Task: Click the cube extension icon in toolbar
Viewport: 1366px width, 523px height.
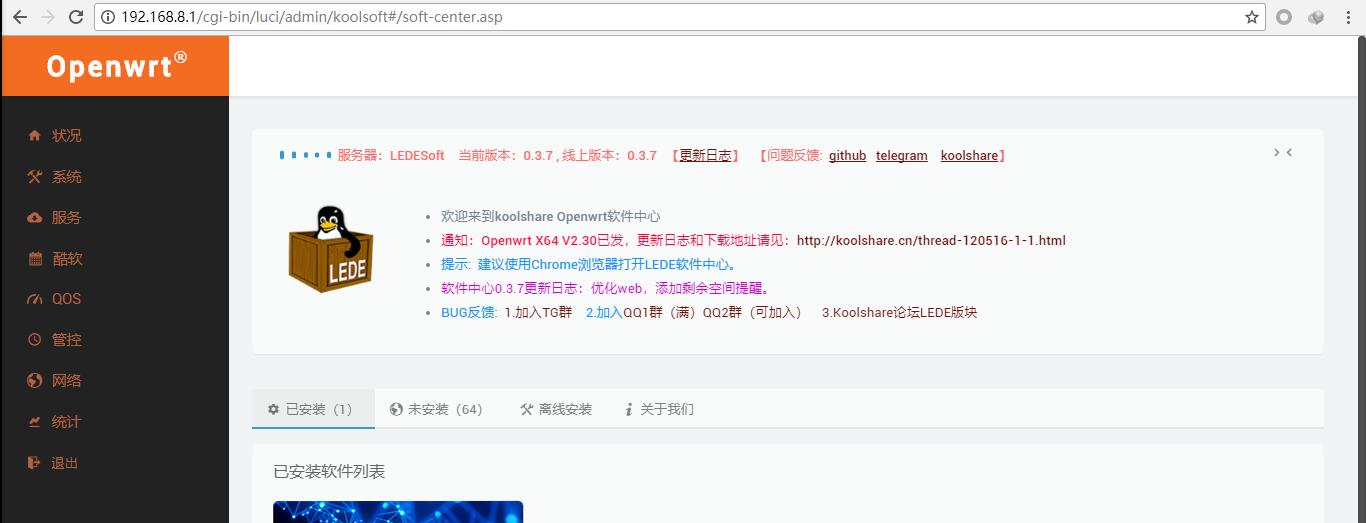Action: (x=1316, y=17)
